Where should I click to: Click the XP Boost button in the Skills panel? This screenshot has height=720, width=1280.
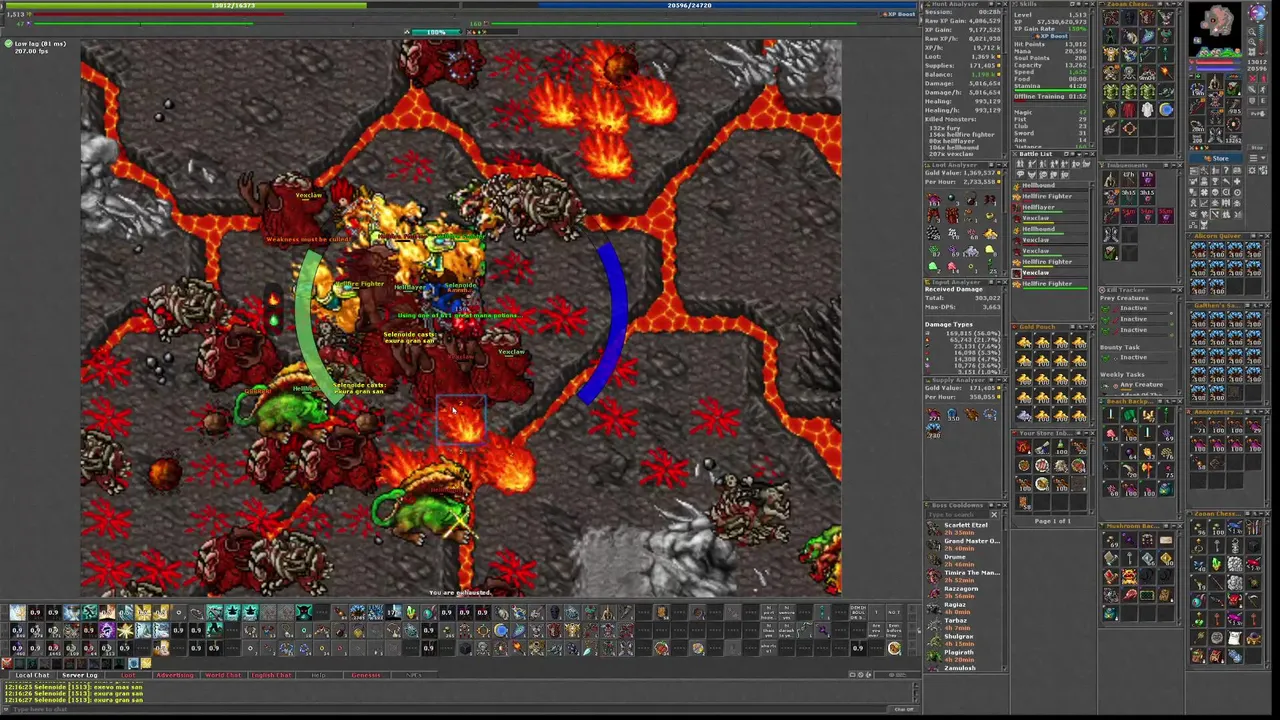[1051, 36]
